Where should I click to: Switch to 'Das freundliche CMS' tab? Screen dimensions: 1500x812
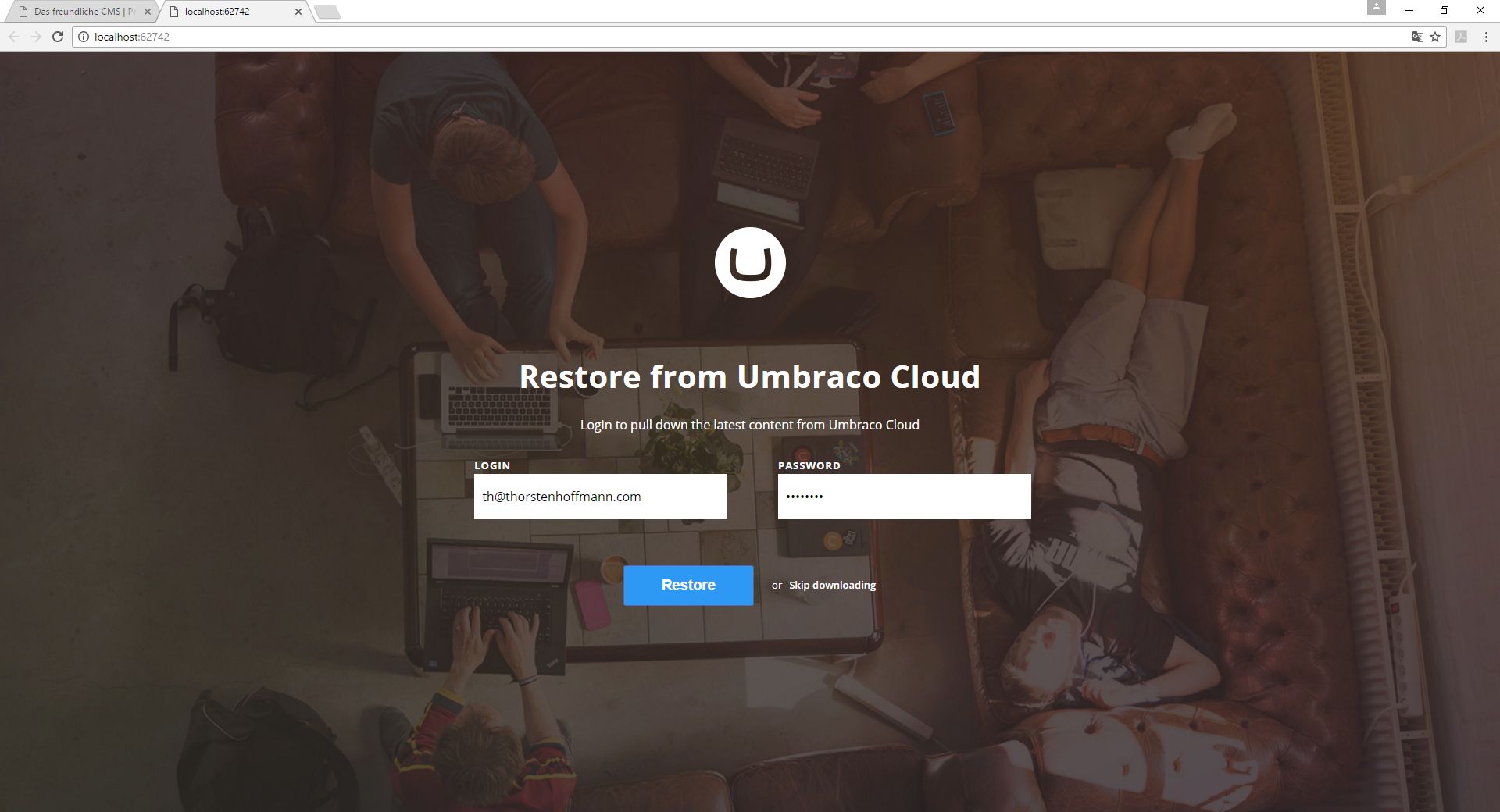[x=78, y=12]
